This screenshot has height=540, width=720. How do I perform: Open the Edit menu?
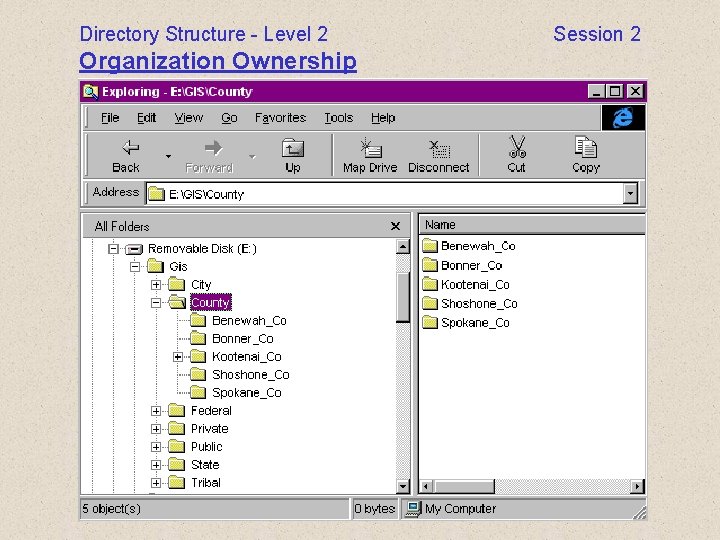146,118
